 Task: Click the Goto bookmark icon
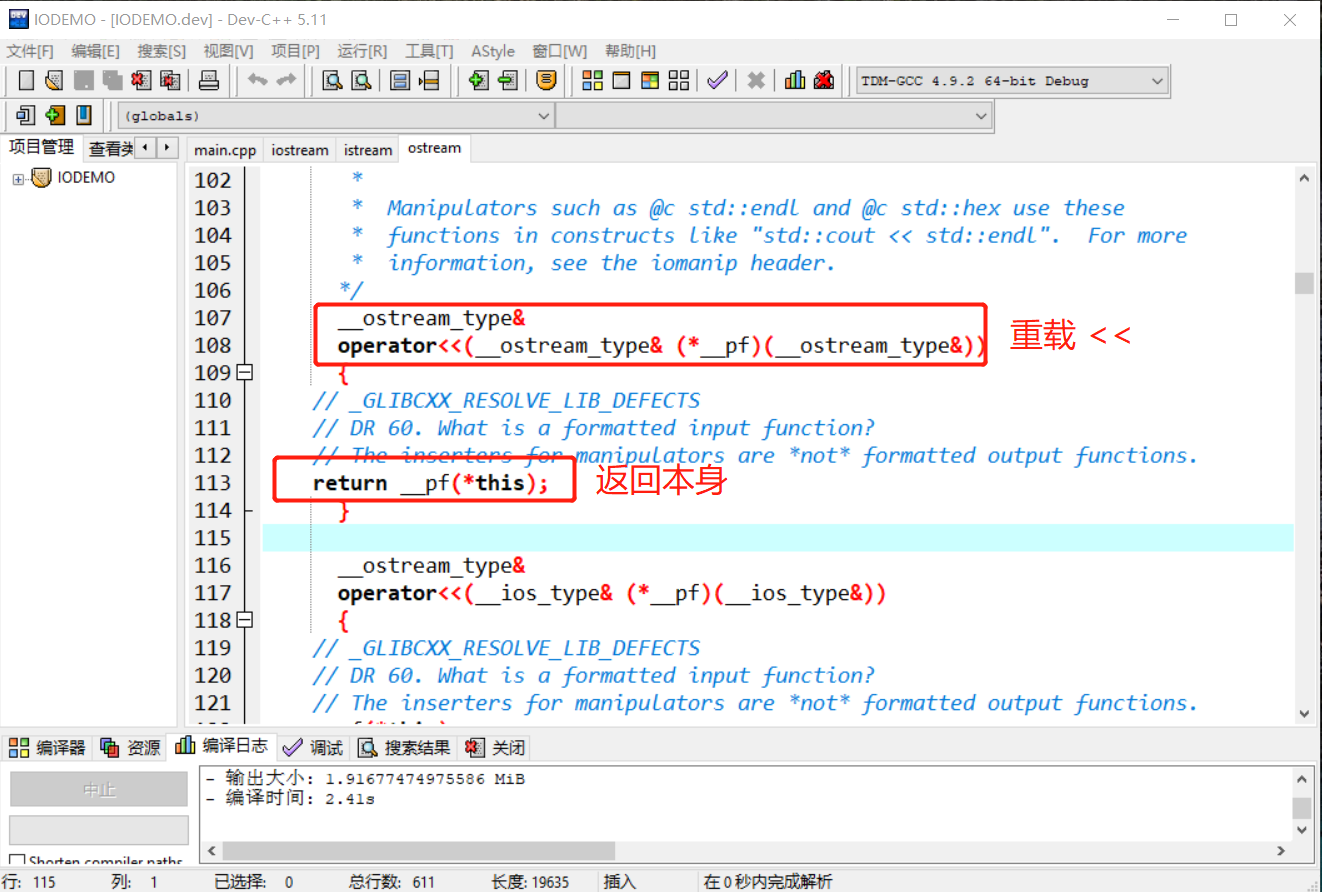(84, 115)
